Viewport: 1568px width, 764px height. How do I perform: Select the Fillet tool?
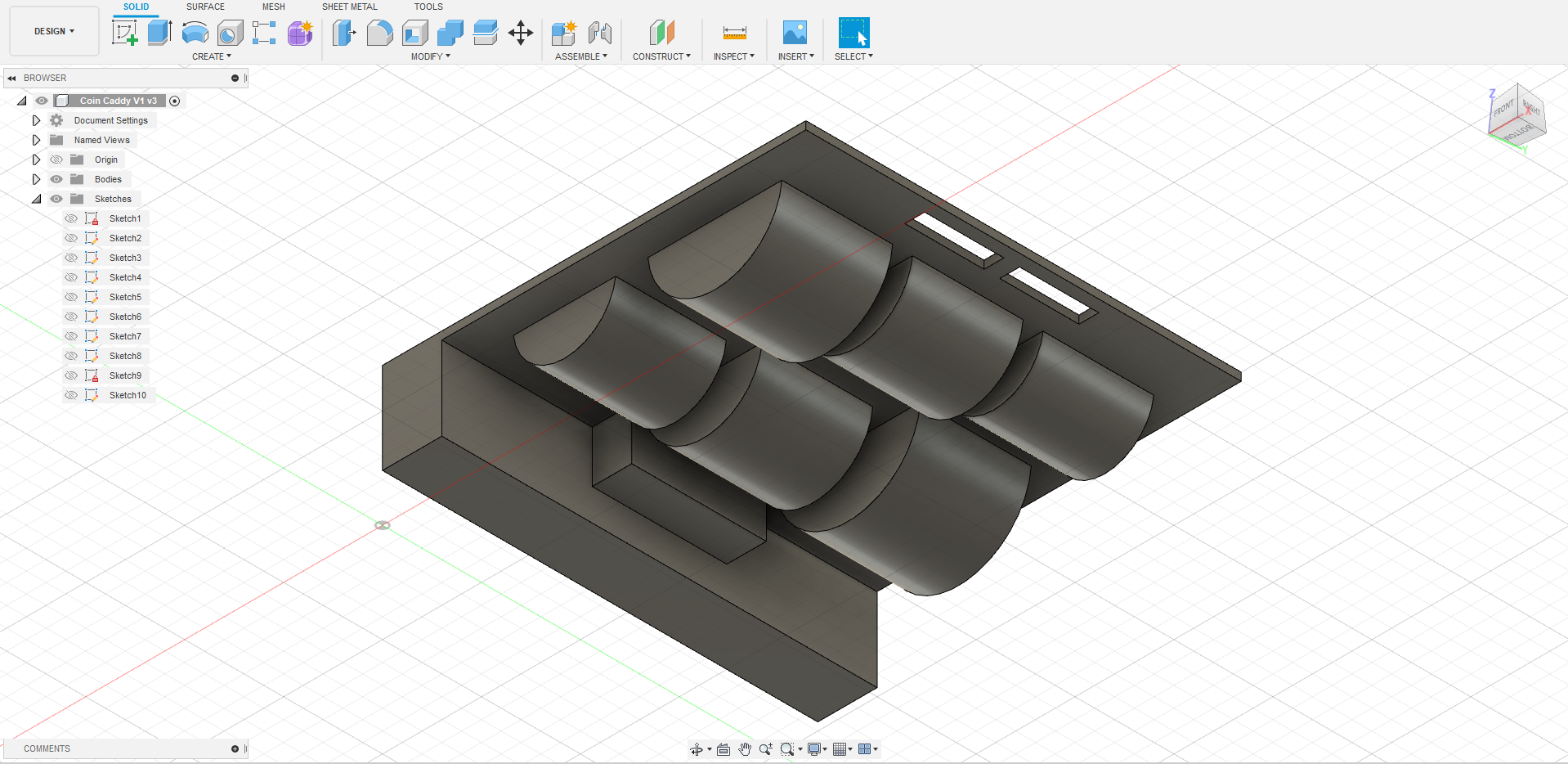tap(379, 33)
